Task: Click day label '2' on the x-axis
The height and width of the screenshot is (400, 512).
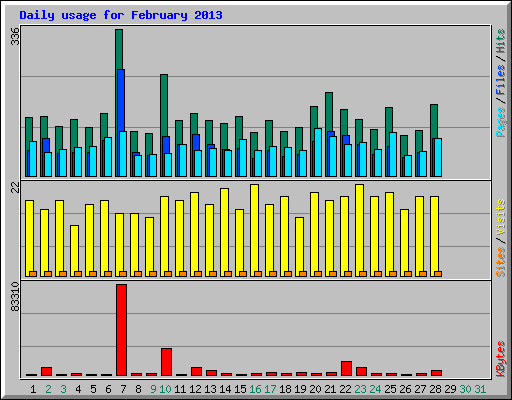Action: click(48, 389)
